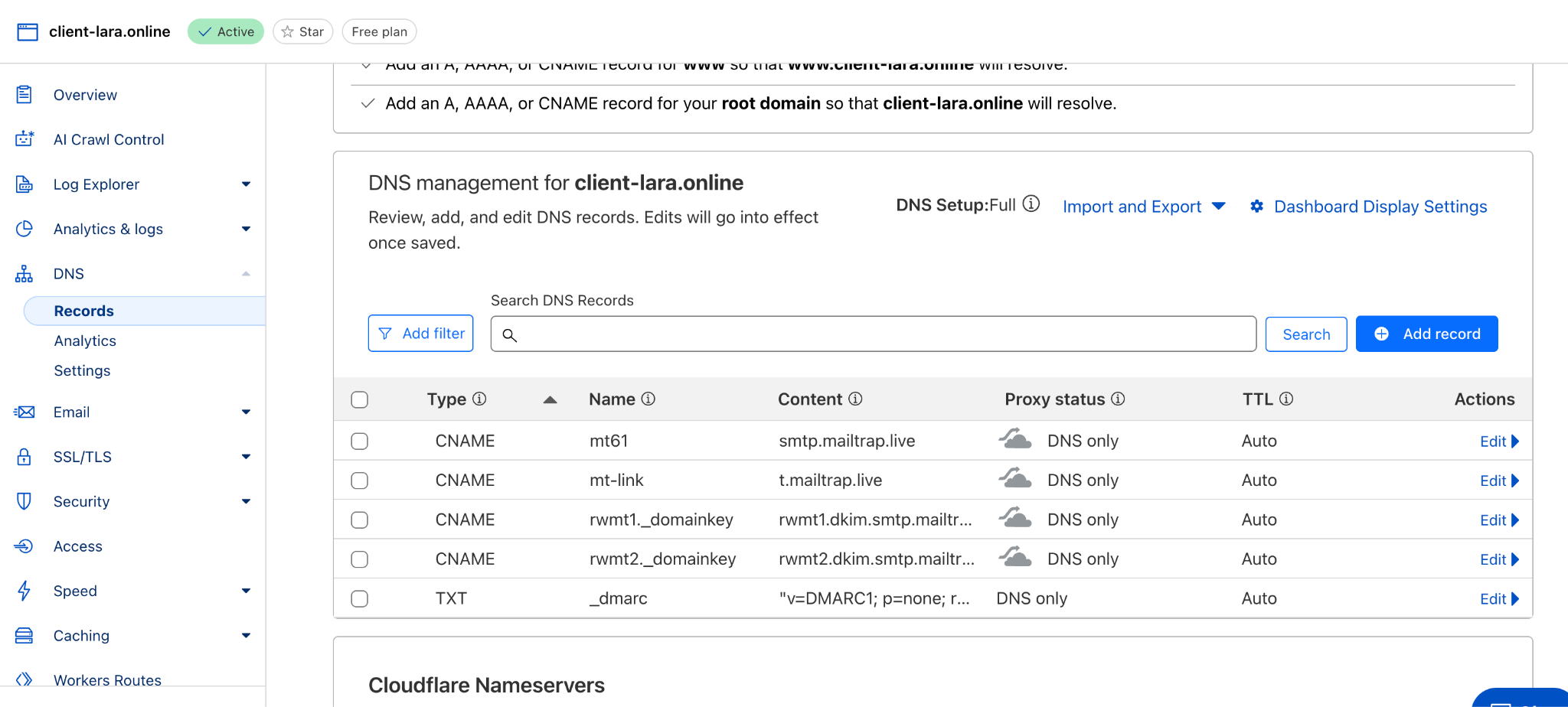Click the Caching drive icon

click(x=24, y=636)
